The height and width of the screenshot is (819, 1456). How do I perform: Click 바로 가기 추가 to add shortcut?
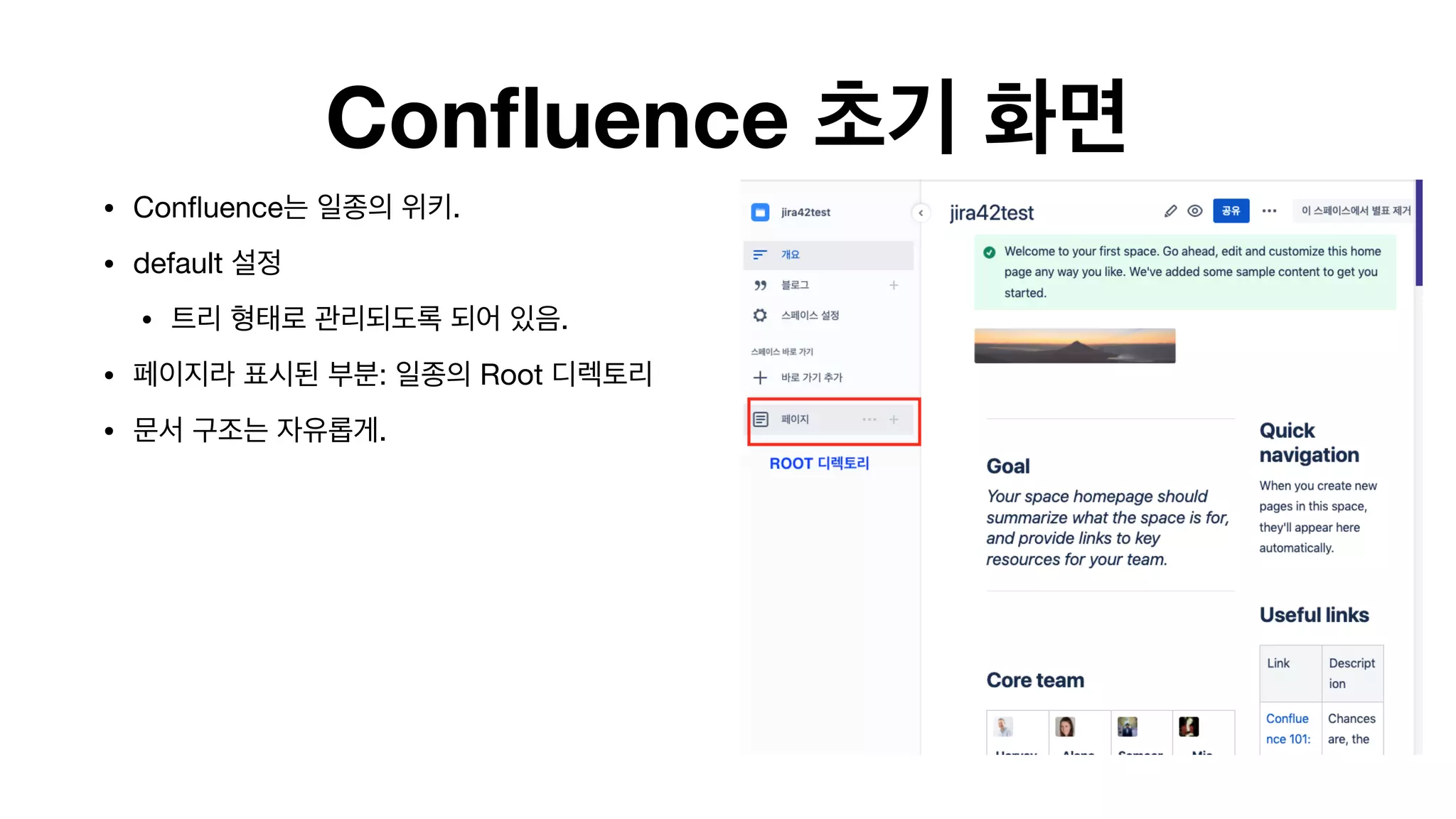tap(811, 378)
